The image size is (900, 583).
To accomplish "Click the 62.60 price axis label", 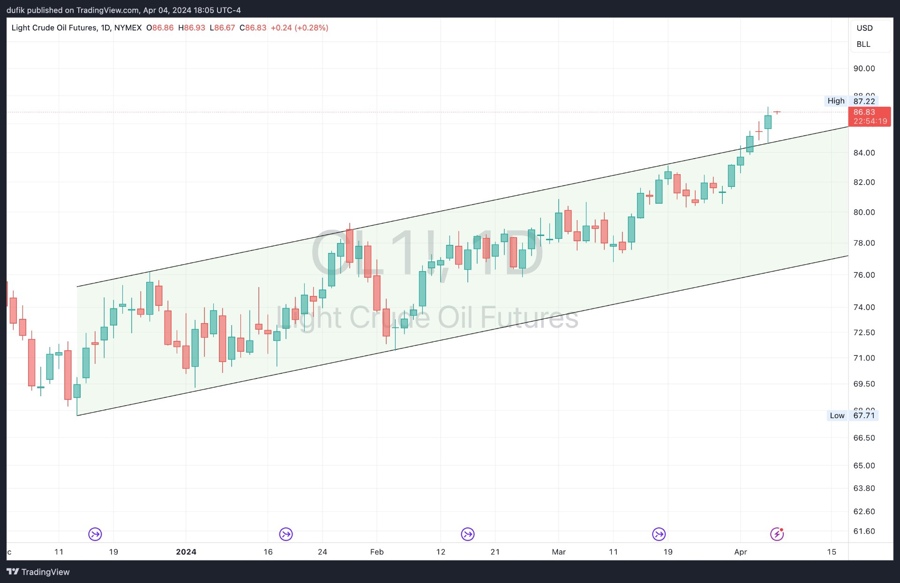I will [864, 511].
